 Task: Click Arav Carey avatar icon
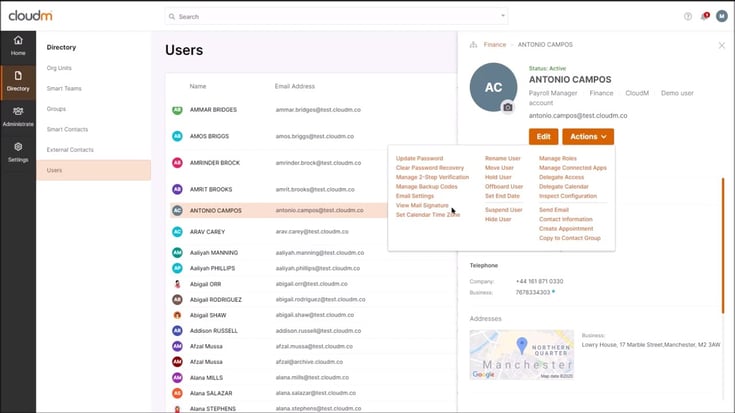(177, 232)
